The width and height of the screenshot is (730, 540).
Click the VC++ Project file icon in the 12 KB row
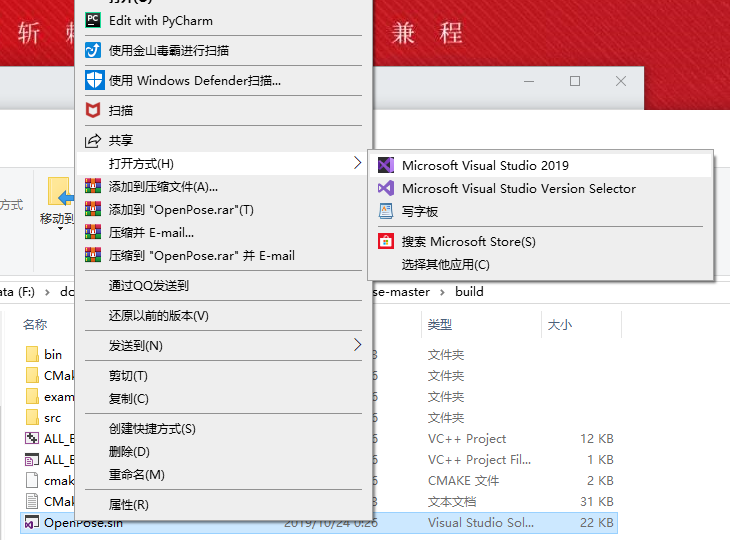[32, 438]
